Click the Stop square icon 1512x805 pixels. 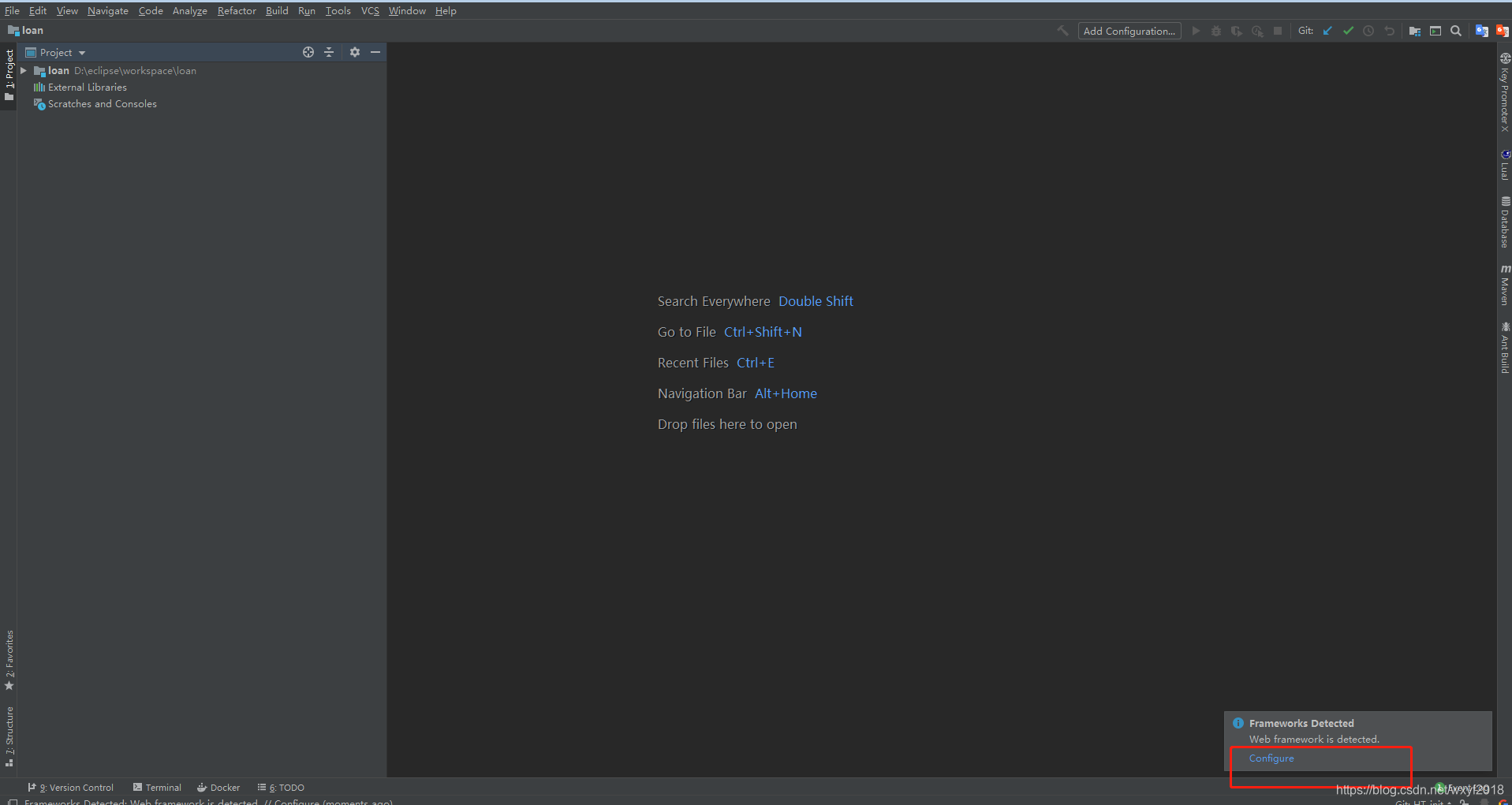tap(1278, 31)
